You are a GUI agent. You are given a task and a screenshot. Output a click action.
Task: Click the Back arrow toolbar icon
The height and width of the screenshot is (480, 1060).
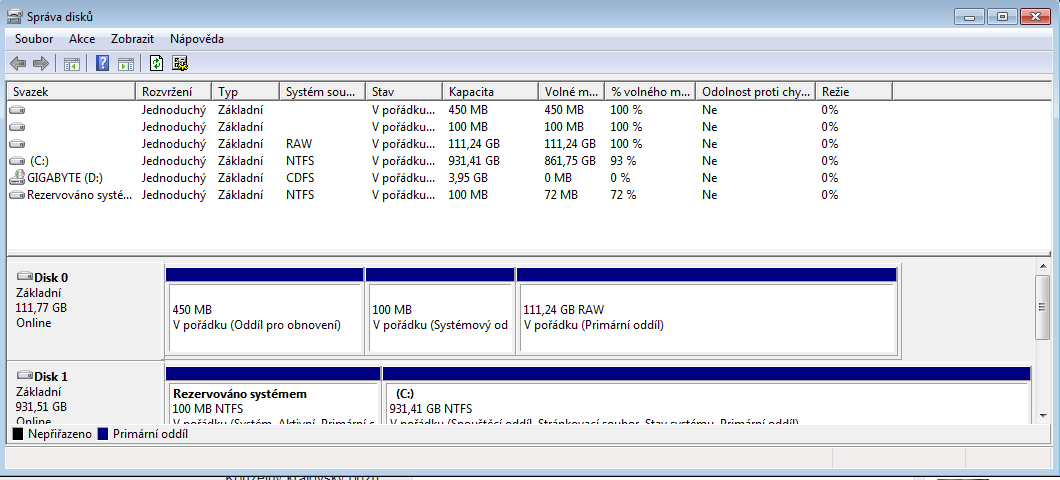(x=18, y=64)
